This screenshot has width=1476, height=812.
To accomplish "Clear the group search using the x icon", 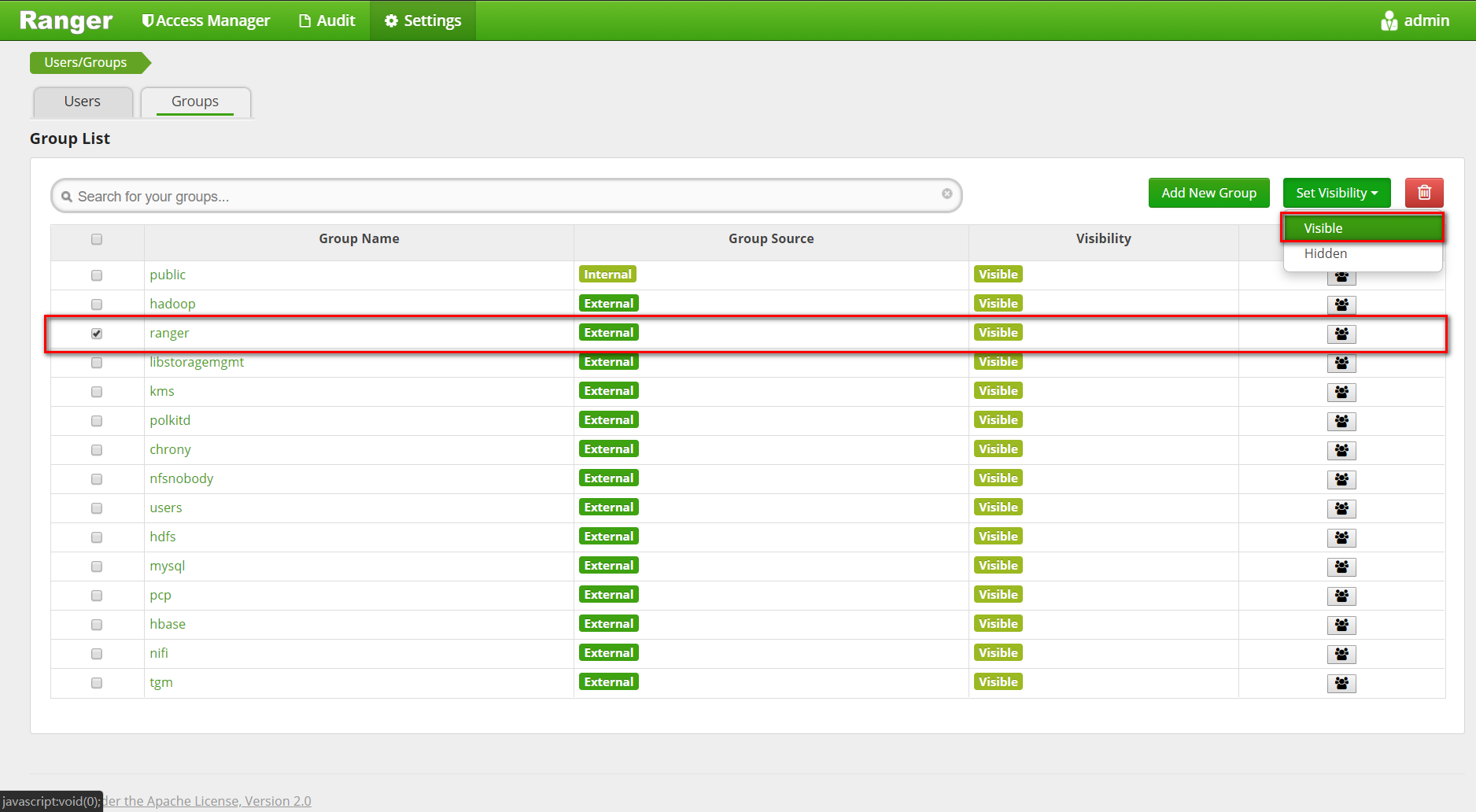I will point(946,194).
